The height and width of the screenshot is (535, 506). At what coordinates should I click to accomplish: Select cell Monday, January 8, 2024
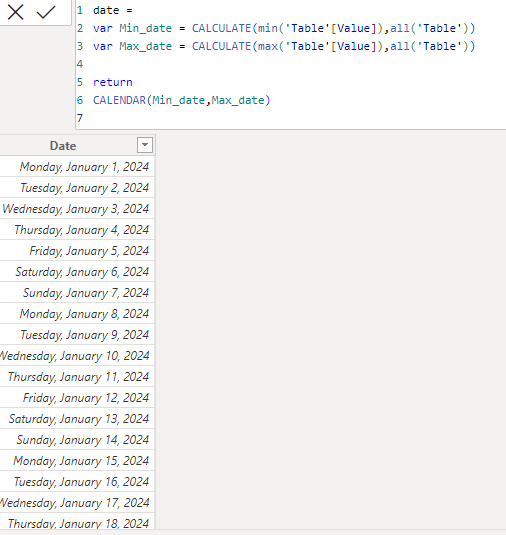point(77,314)
